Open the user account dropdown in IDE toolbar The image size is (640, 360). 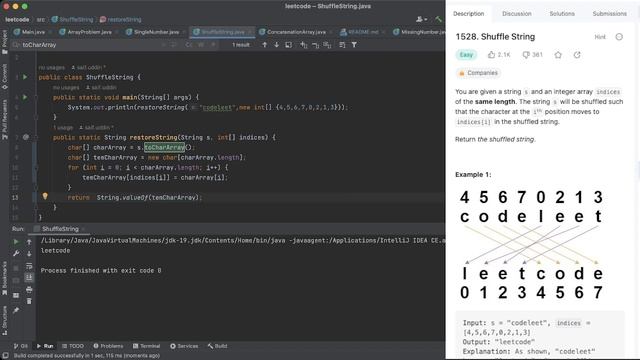(422, 19)
